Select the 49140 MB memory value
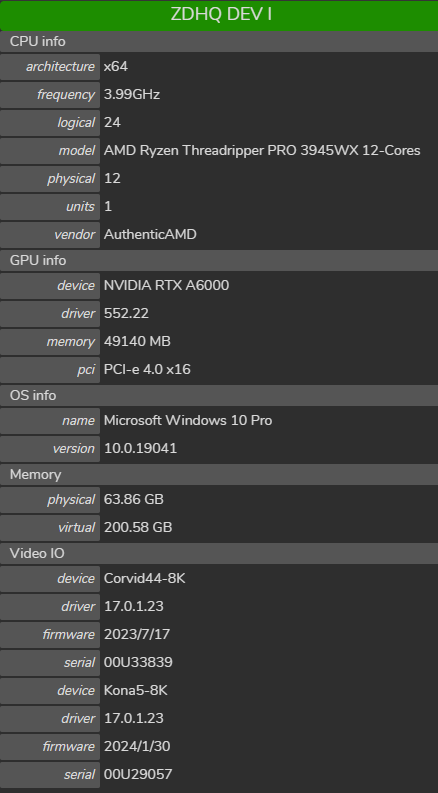The image size is (438, 793). pyautogui.click(x=137, y=341)
